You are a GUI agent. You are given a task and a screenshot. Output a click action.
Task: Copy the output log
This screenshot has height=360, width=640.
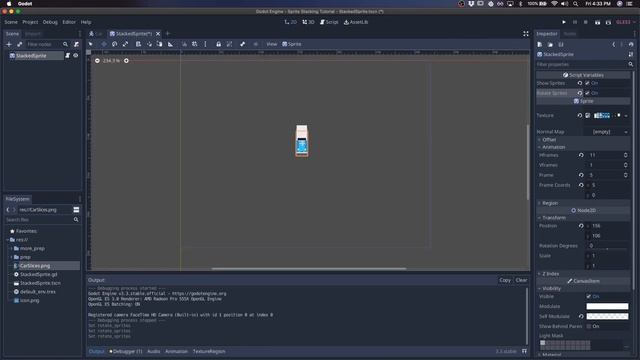pos(505,280)
